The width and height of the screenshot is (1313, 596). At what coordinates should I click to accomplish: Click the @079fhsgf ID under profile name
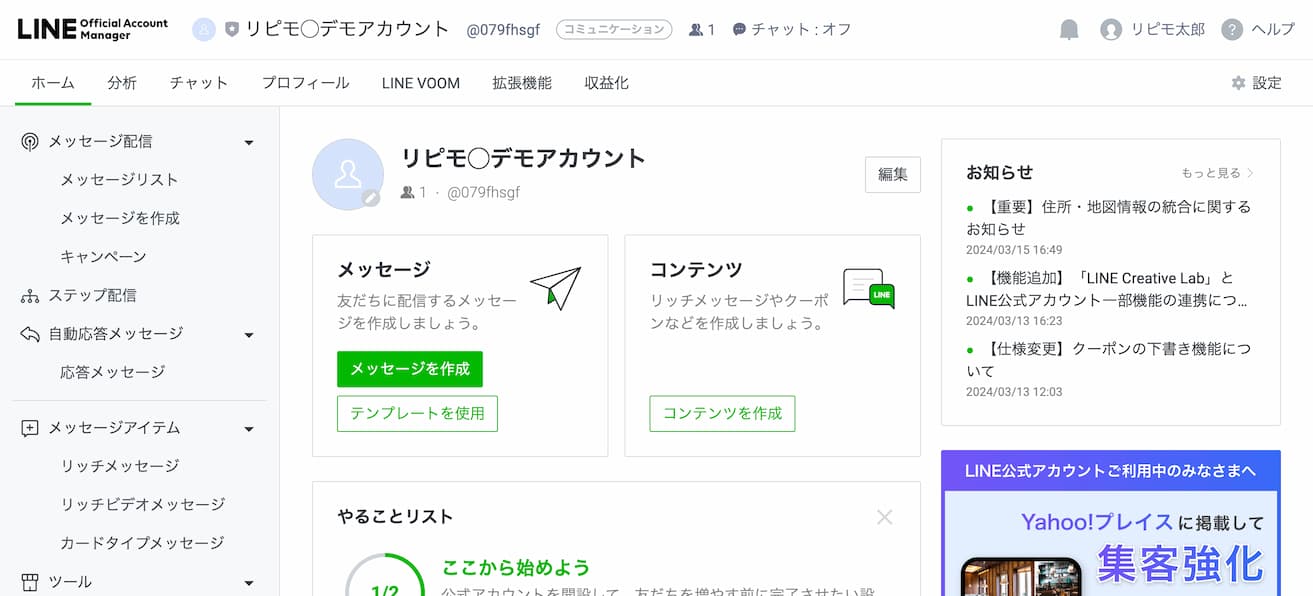click(483, 193)
